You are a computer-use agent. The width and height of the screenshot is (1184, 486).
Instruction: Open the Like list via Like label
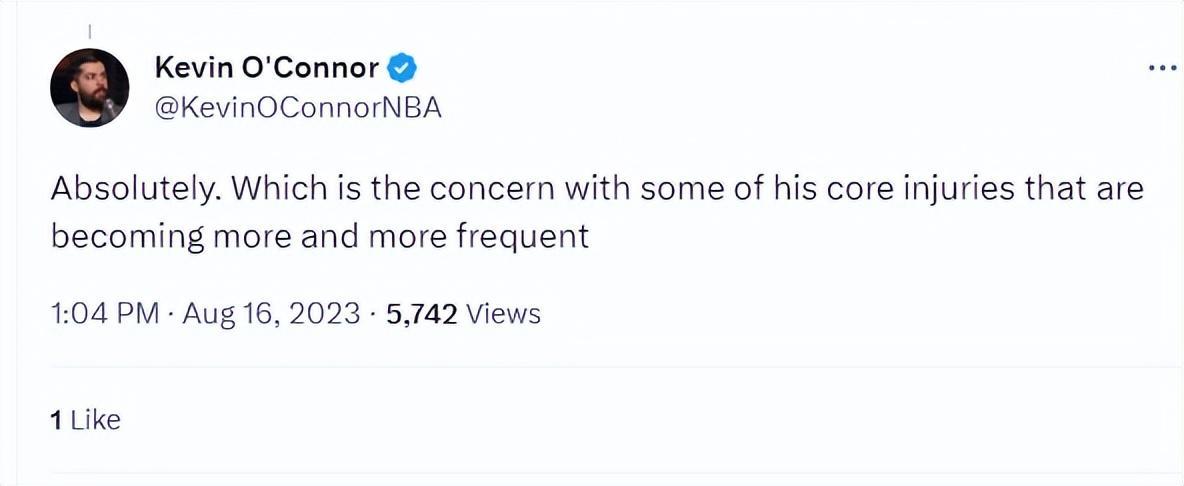click(95, 420)
